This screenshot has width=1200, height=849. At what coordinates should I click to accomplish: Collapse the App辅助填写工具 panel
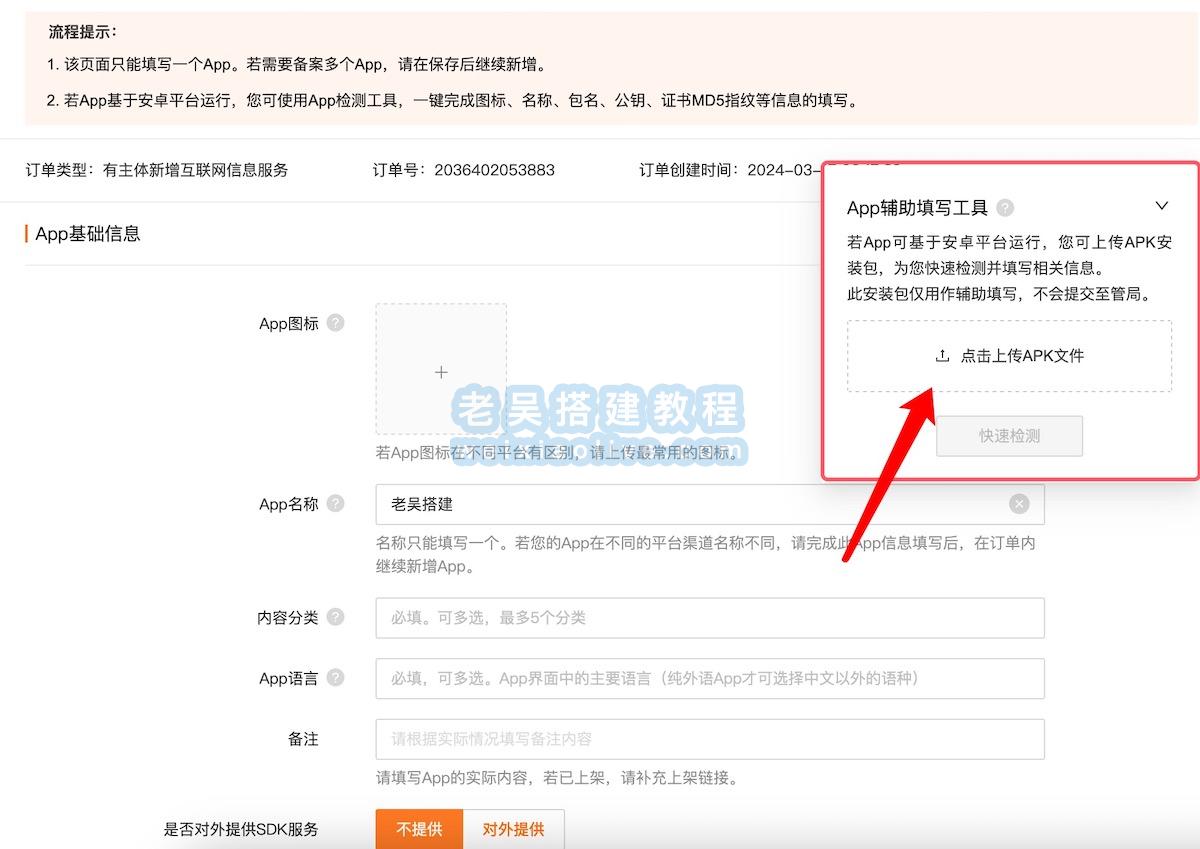pyautogui.click(x=1161, y=206)
